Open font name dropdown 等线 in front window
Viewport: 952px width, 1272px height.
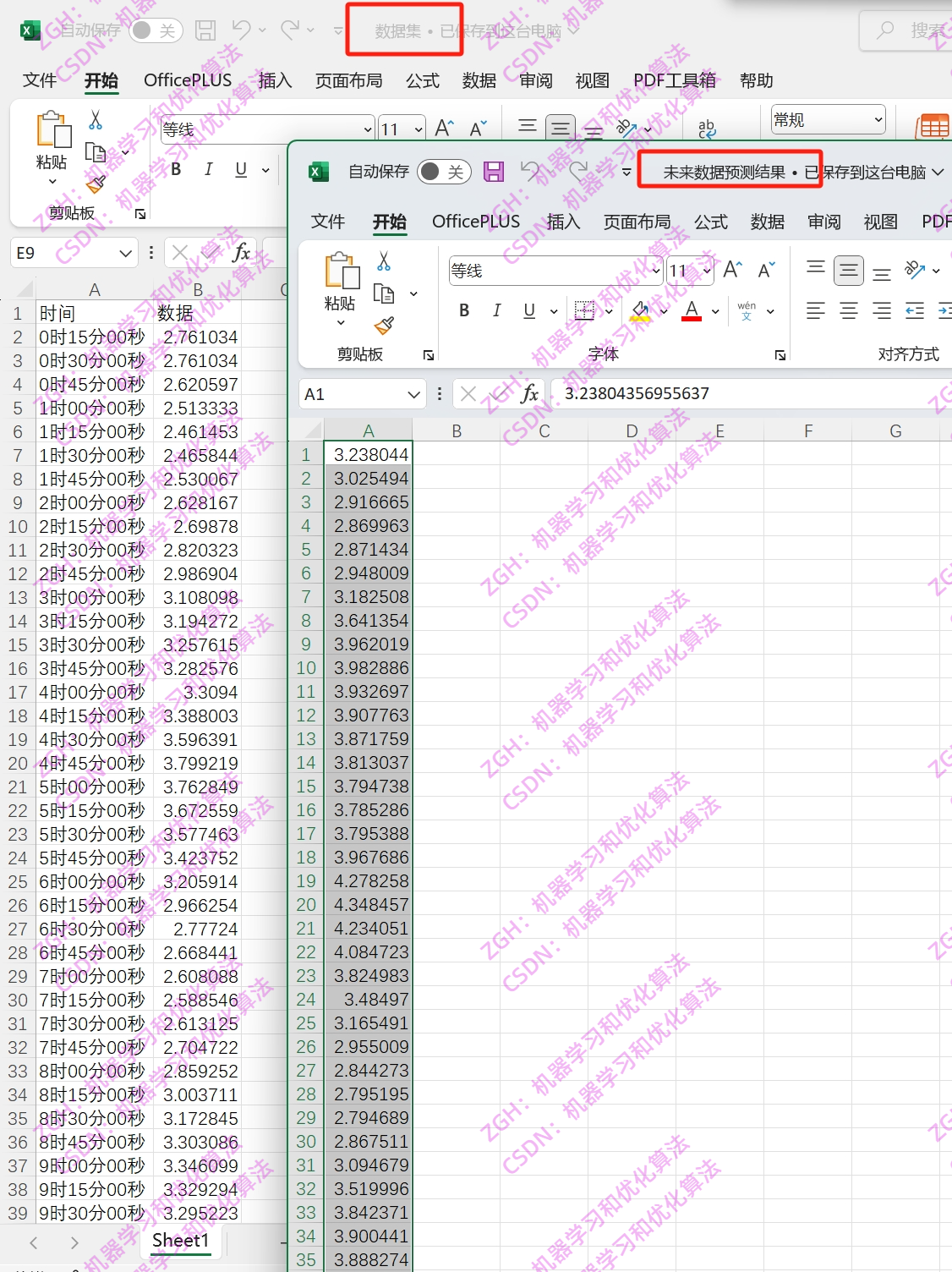coord(656,271)
